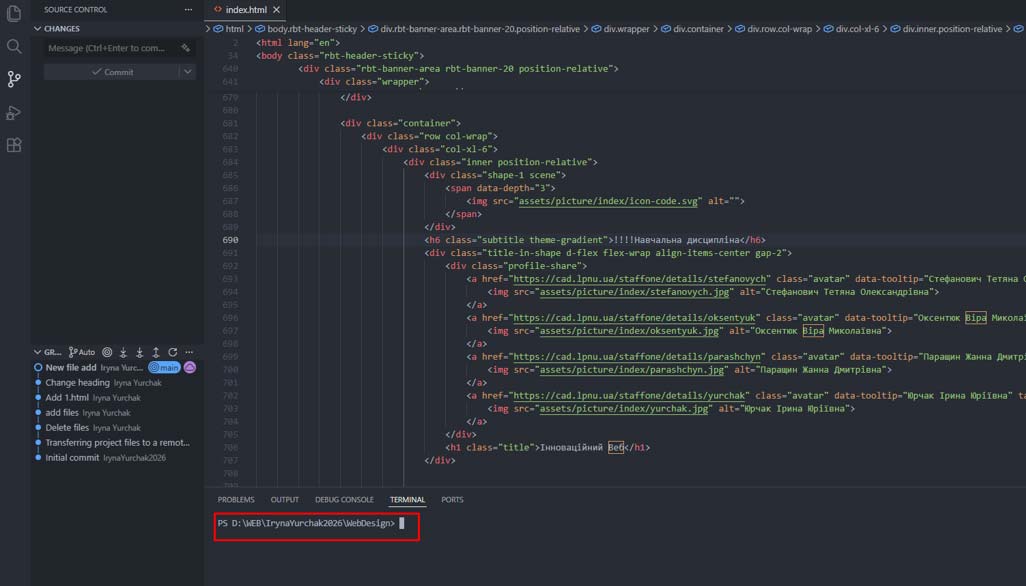1026x586 pixels.
Task: Click the Commit button
Action: [x=112, y=72]
